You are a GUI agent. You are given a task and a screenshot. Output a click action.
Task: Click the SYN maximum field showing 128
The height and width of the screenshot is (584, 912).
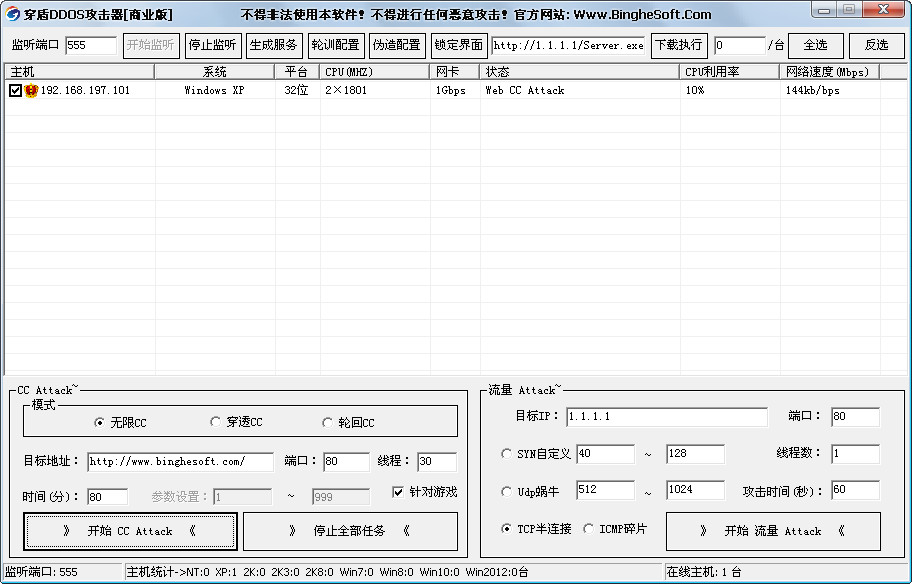pyautogui.click(x=695, y=454)
